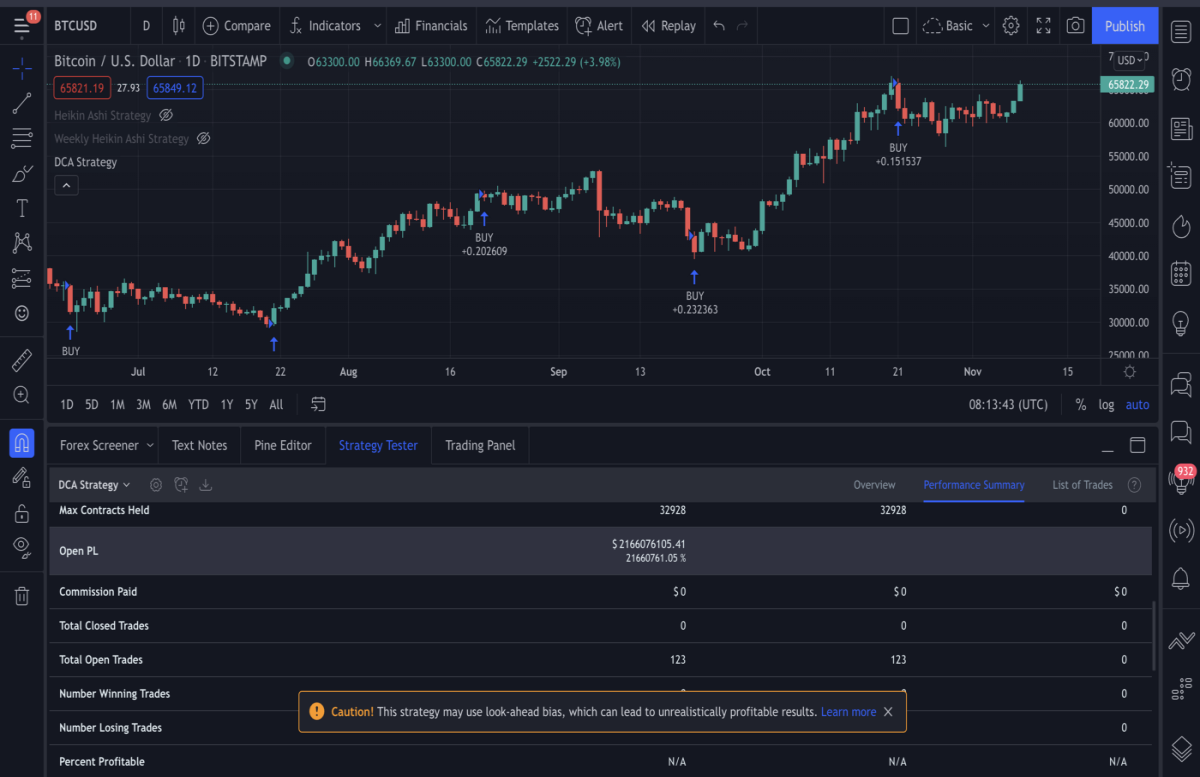This screenshot has height=777, width=1200.
Task: Redo the chart action
Action: pos(742,26)
